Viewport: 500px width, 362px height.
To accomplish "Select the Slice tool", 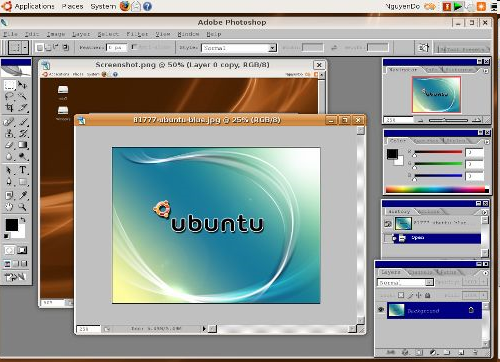I will pos(23,108).
